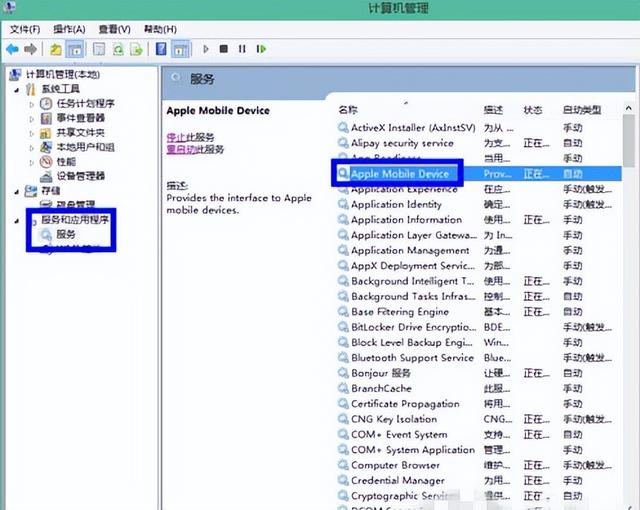640x510 pixels.
Task: Select Storage node icon in tree
Action: pos(31,191)
